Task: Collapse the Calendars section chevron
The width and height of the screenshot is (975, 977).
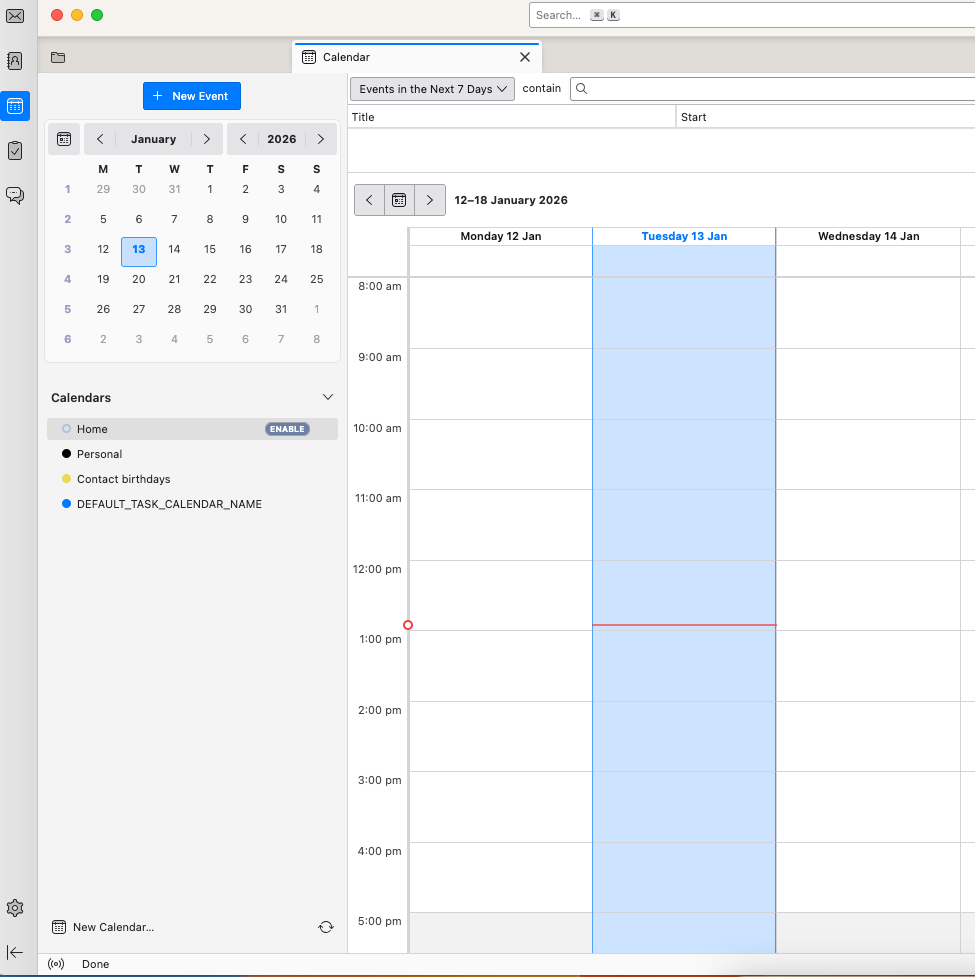Action: pos(327,396)
